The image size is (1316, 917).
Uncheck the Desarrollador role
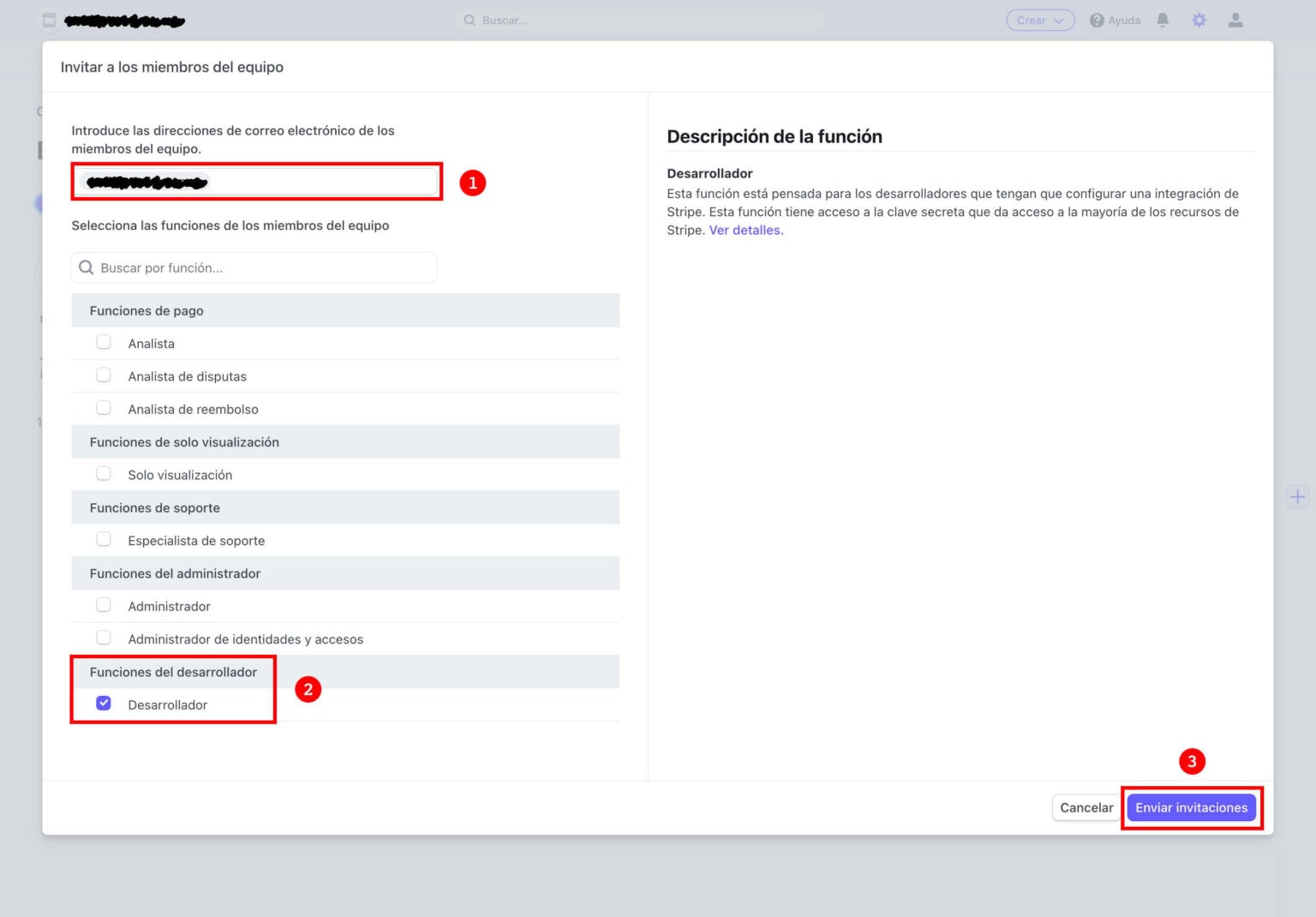104,703
